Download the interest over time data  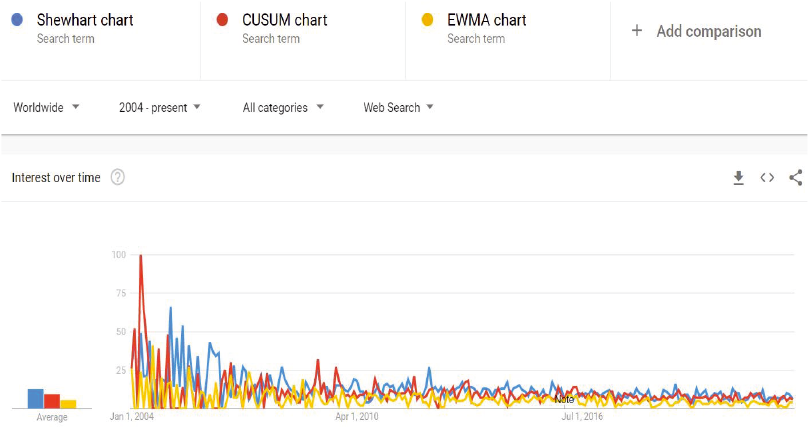(738, 178)
